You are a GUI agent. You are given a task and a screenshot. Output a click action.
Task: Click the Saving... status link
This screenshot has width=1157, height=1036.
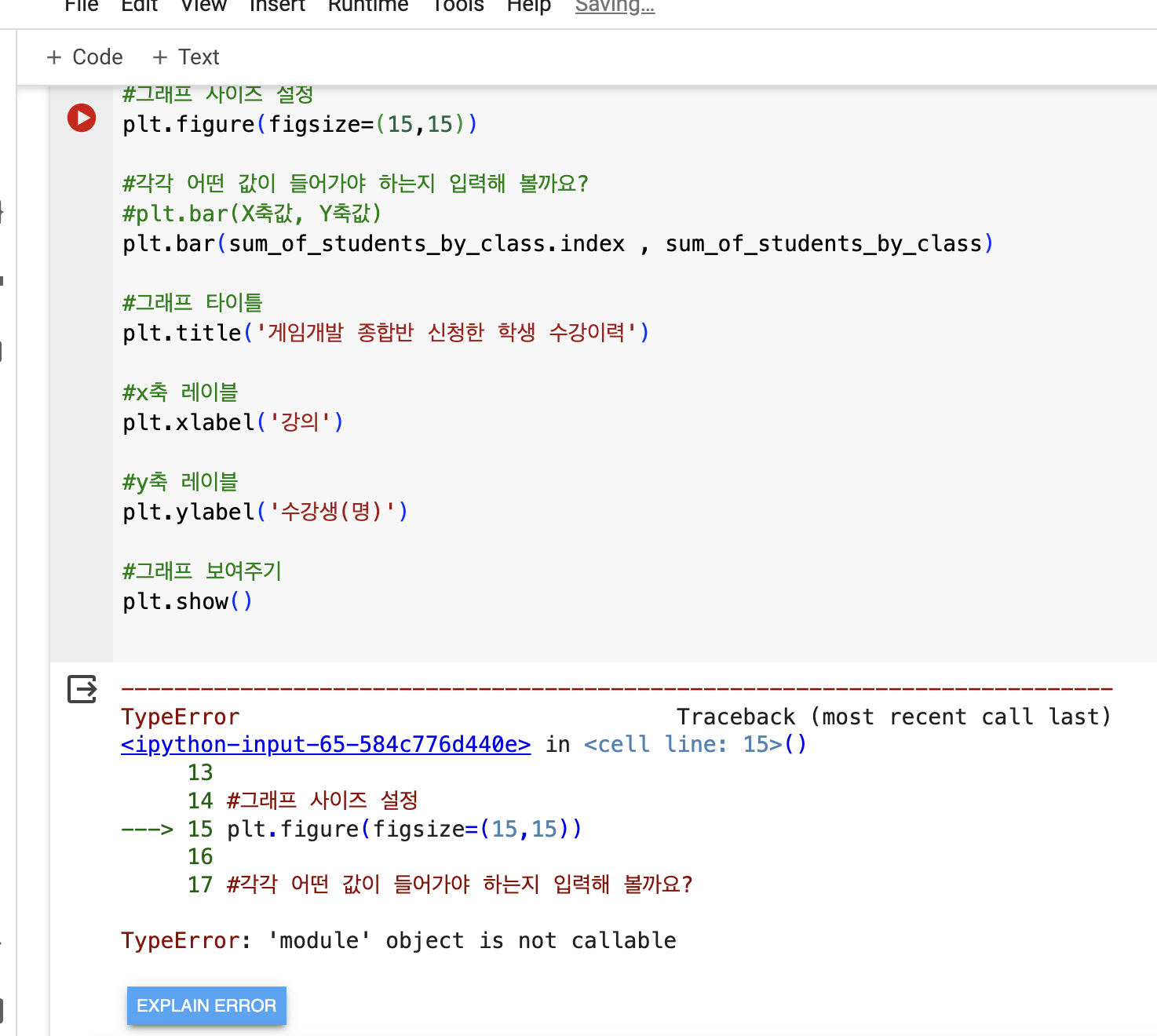pyautogui.click(x=615, y=5)
